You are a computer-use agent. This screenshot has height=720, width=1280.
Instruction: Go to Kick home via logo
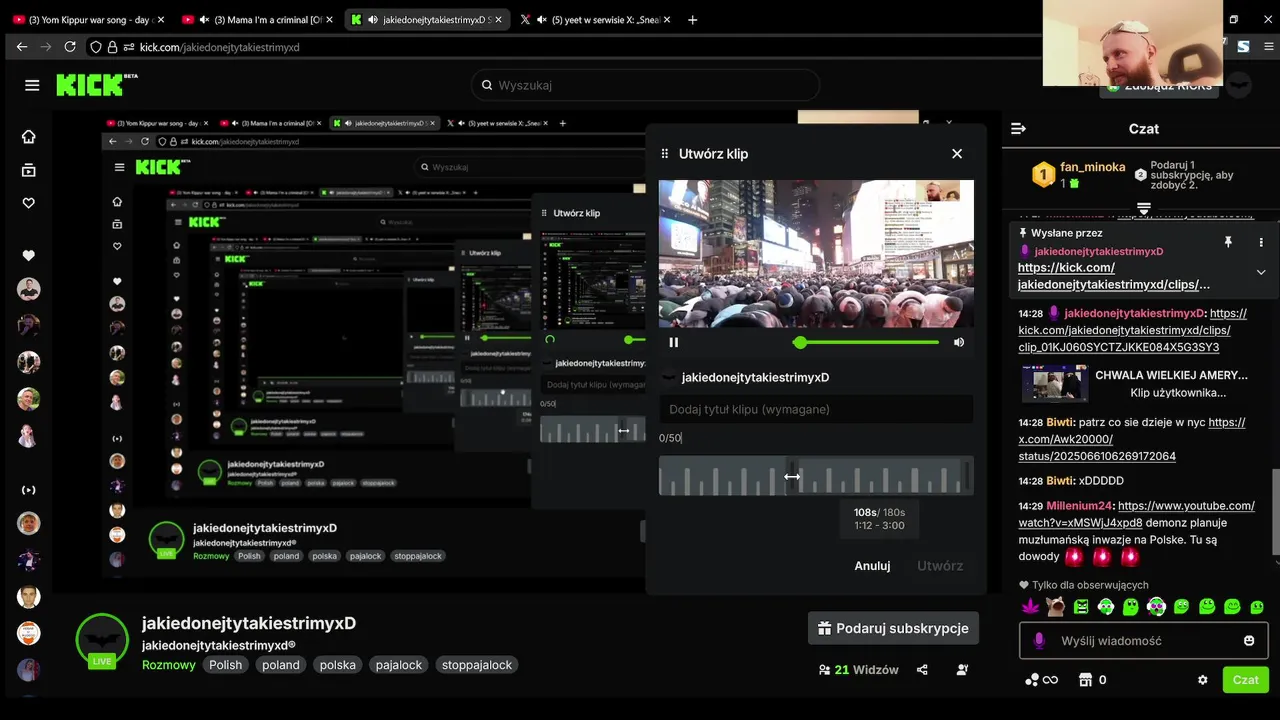click(96, 85)
